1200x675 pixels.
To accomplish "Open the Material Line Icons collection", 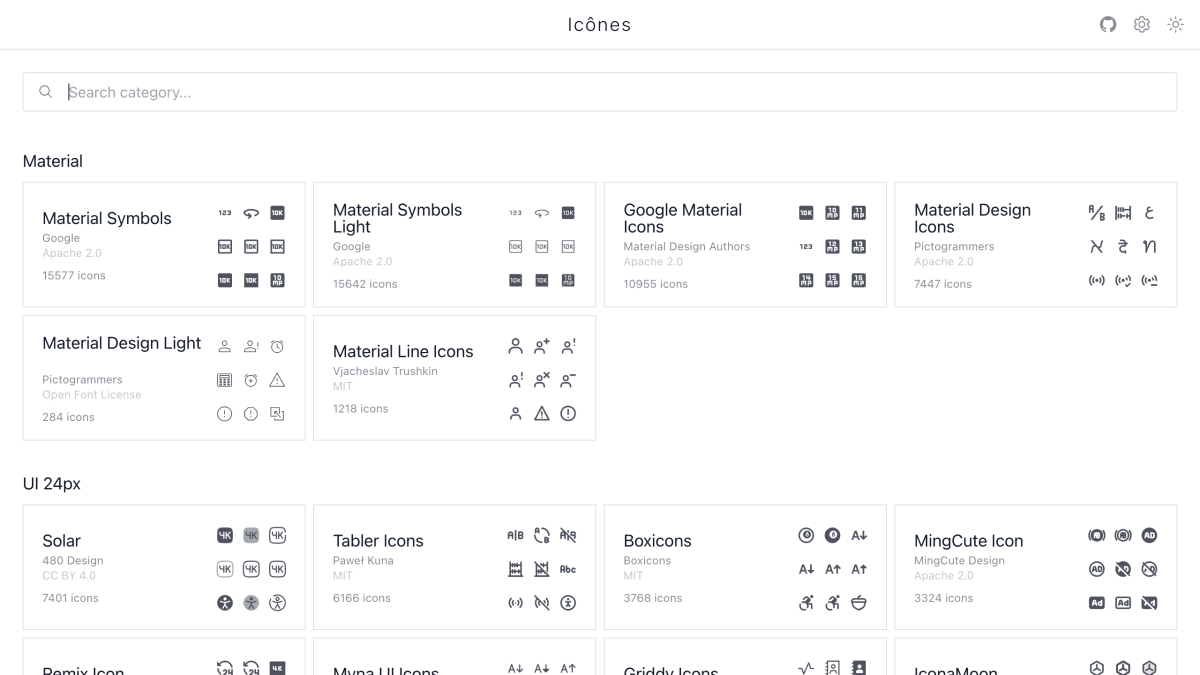I will point(454,378).
